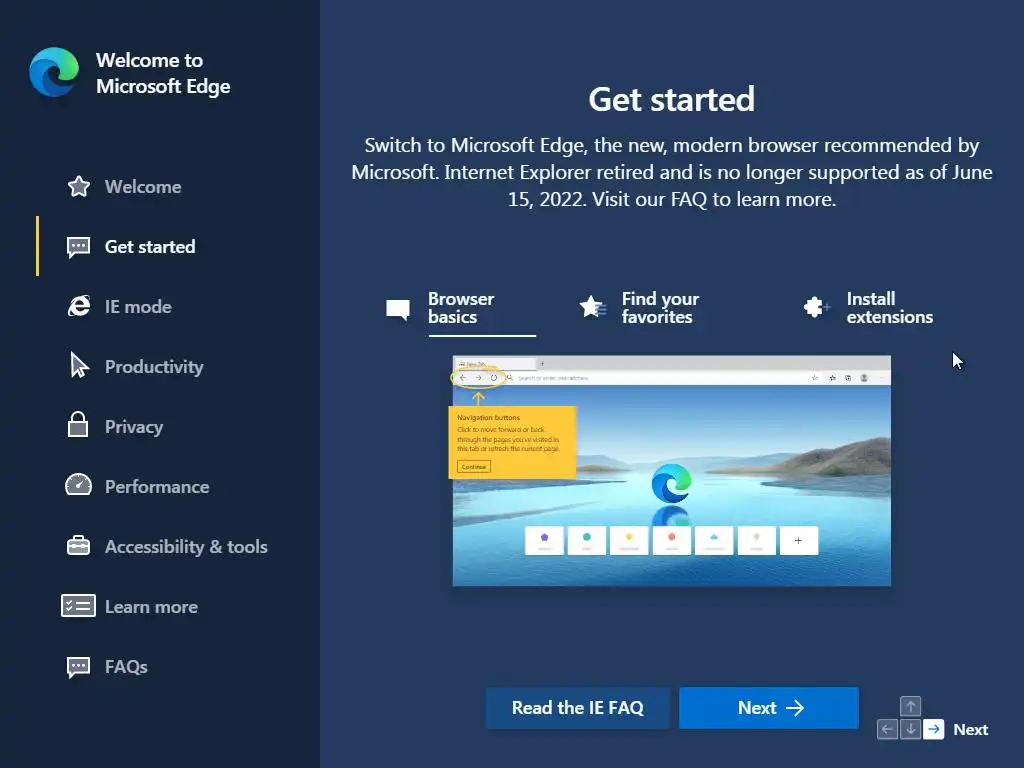Click the Microsoft Edge logo
This screenshot has height=768, width=1024.
[54, 72]
